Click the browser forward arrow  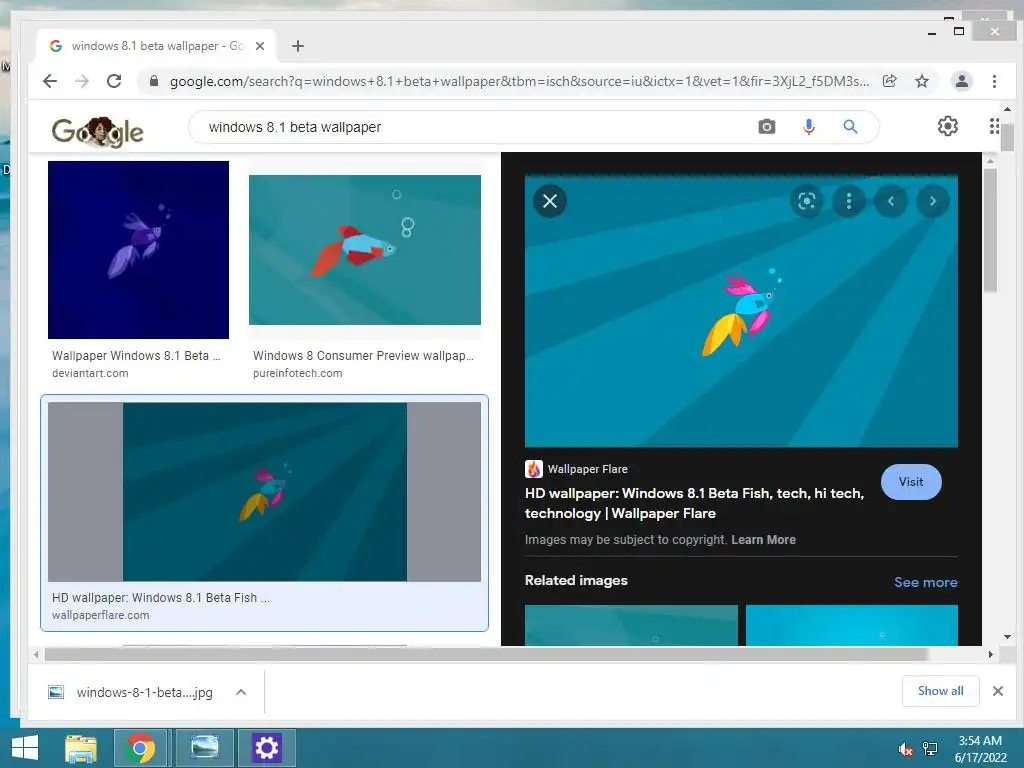(x=82, y=81)
